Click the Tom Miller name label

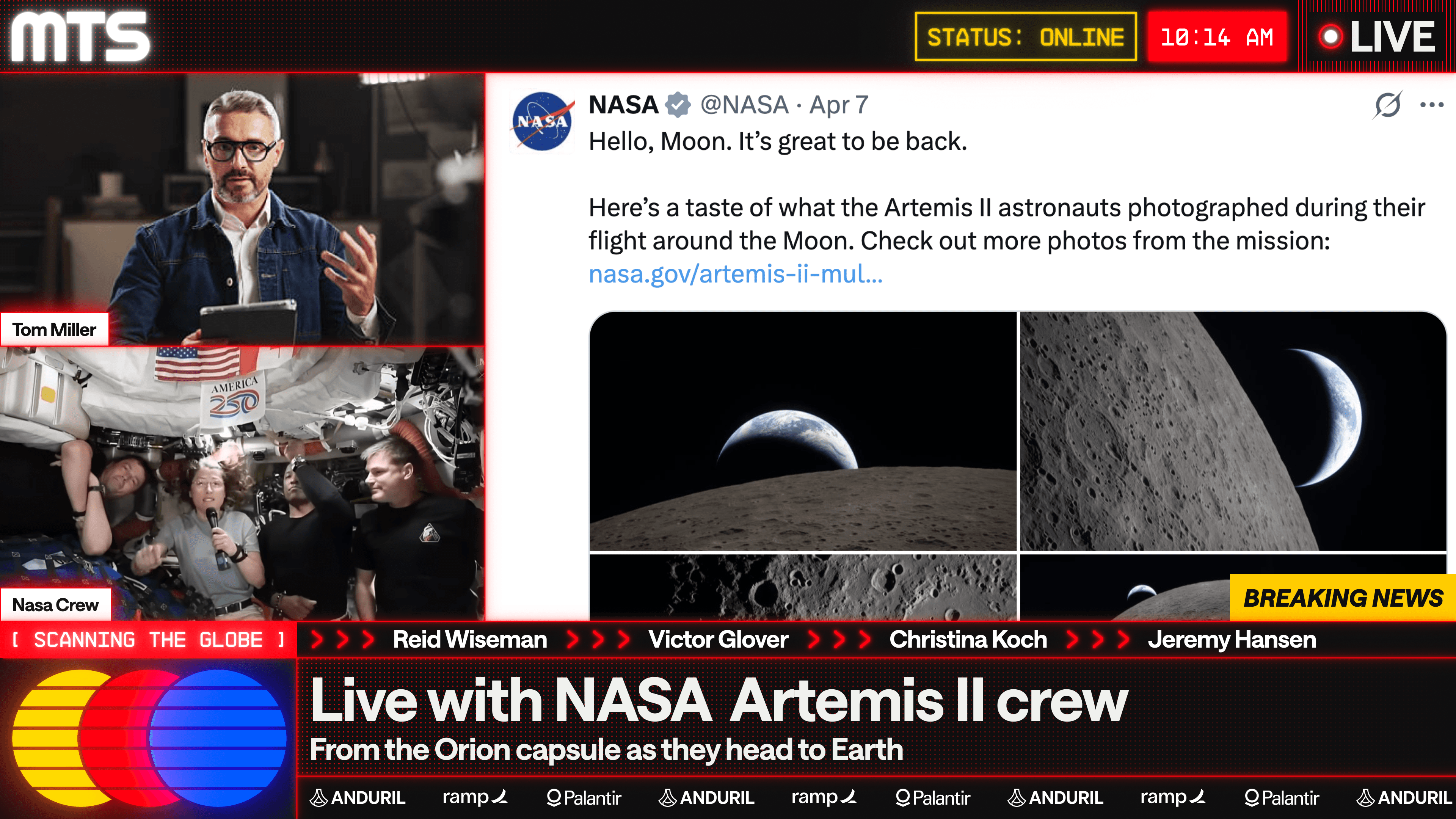tap(54, 329)
